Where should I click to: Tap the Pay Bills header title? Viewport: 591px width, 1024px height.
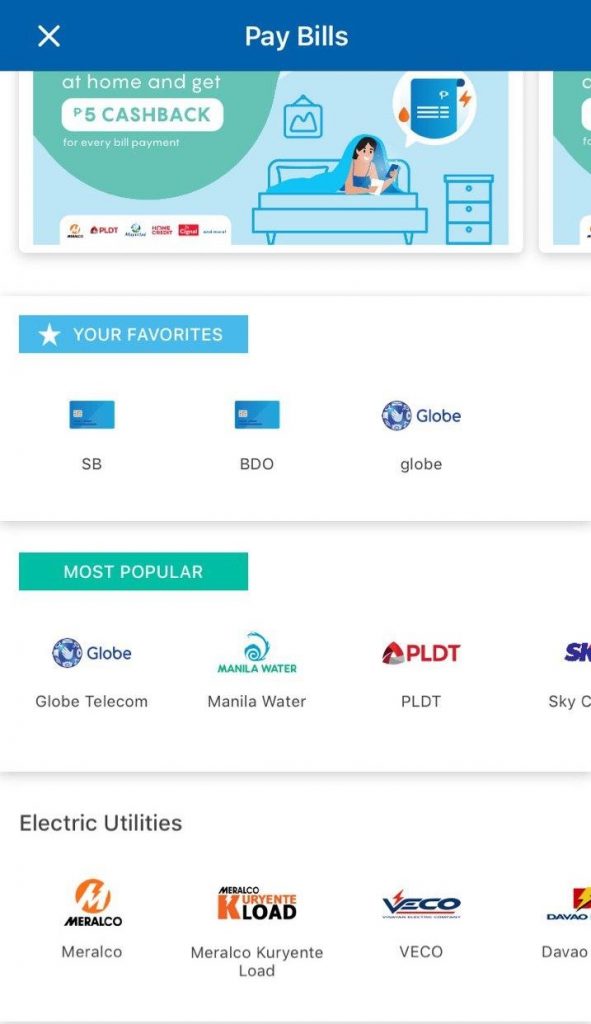[296, 37]
